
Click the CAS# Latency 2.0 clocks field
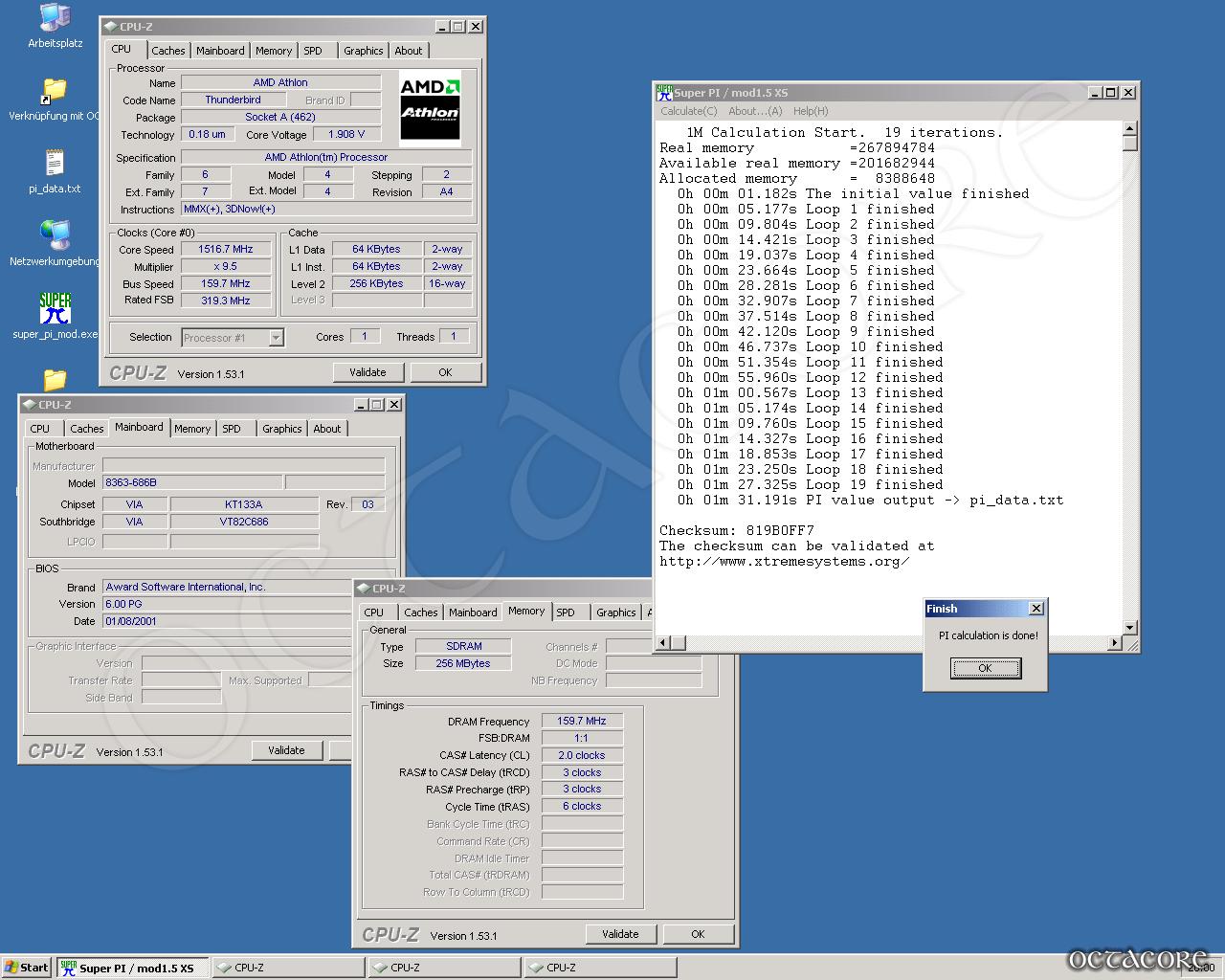[582, 756]
